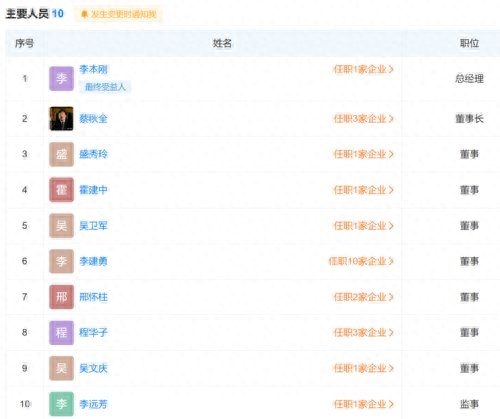Expand 任职3家企业 for 蔡秋全
This screenshot has width=500, height=419.
click(x=364, y=119)
